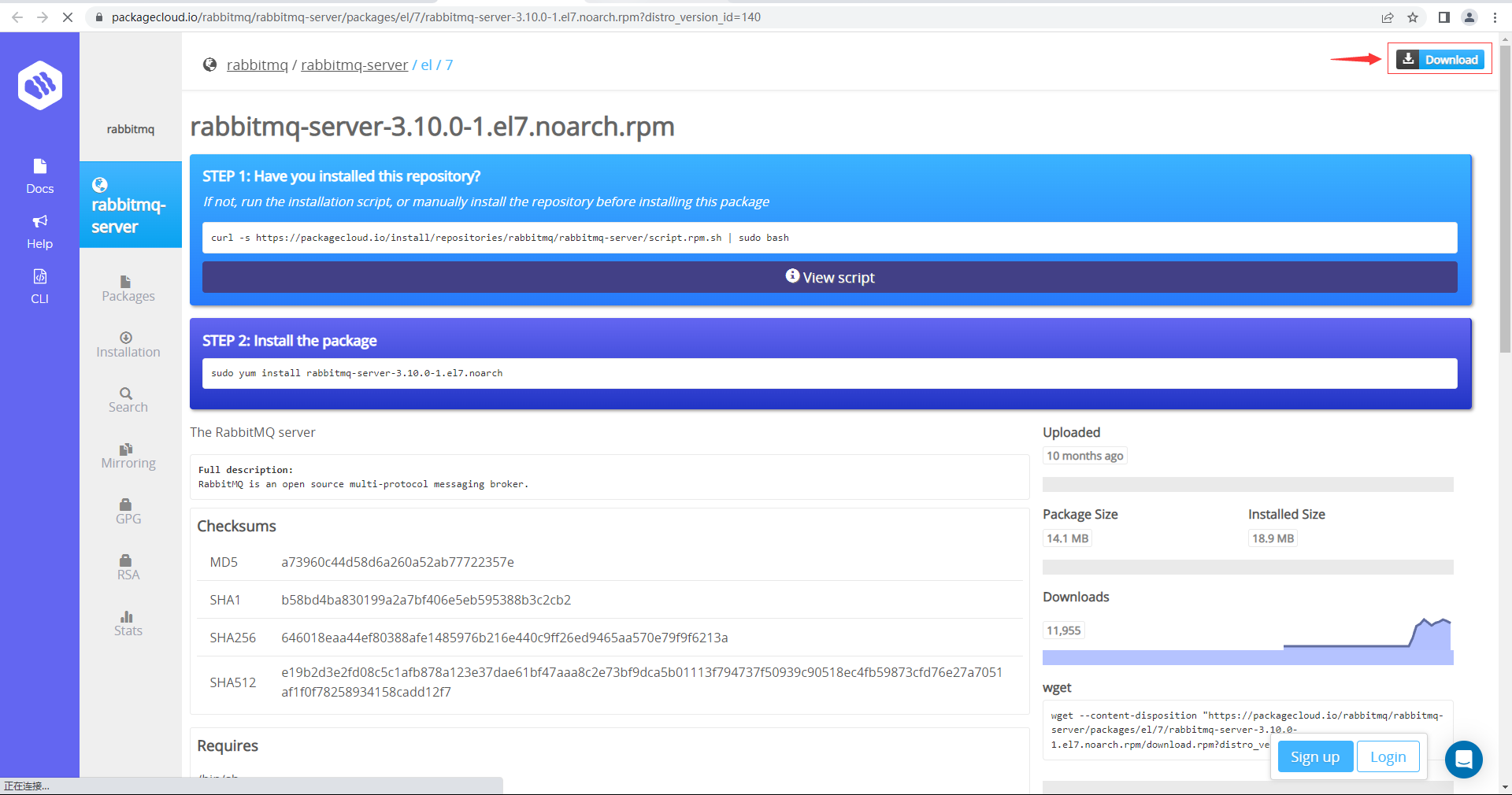This screenshot has height=795, width=1512.
Task: Click the sudo yum install command field
Action: coord(829,373)
